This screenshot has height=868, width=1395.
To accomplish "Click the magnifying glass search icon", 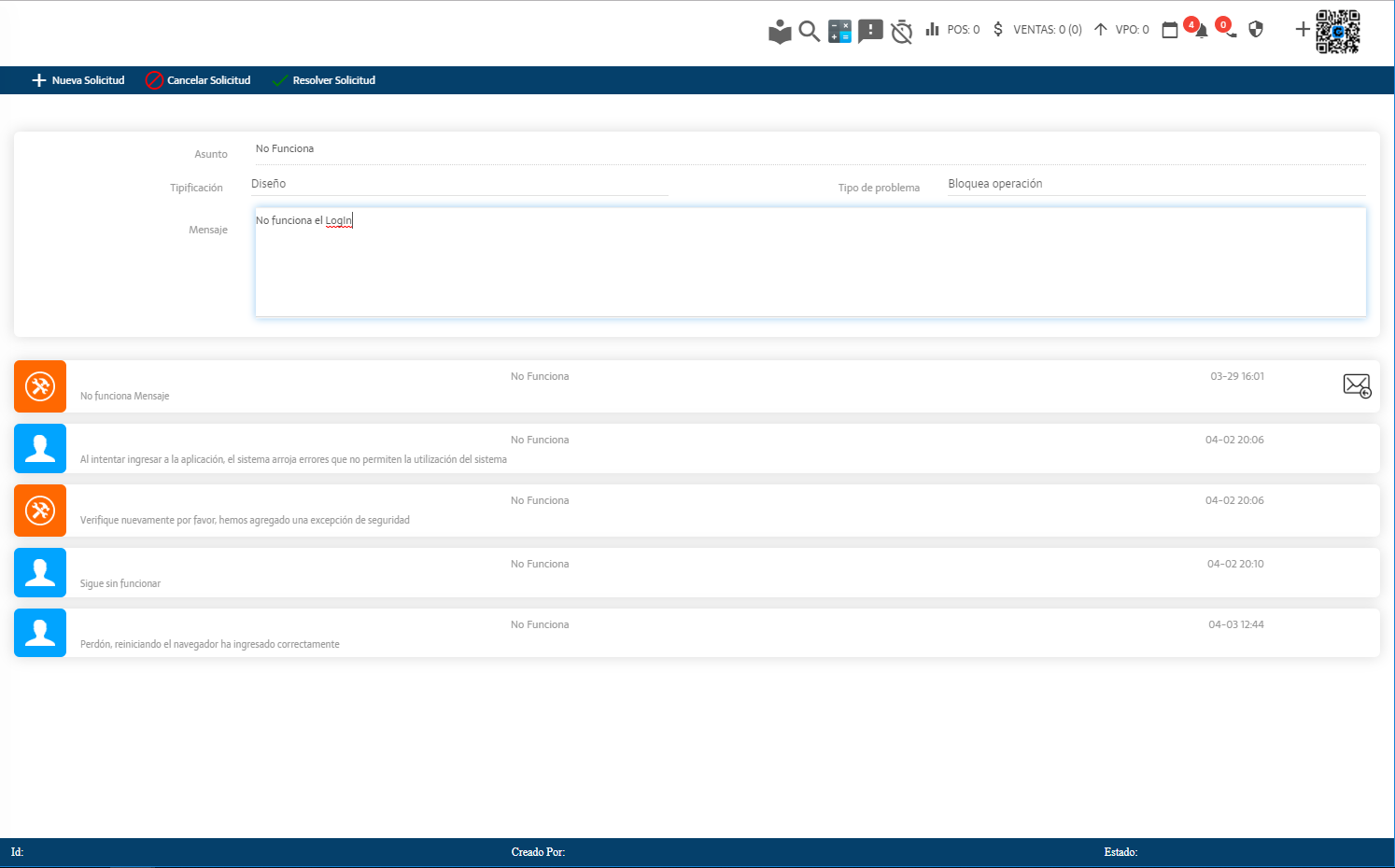I will coord(810,32).
